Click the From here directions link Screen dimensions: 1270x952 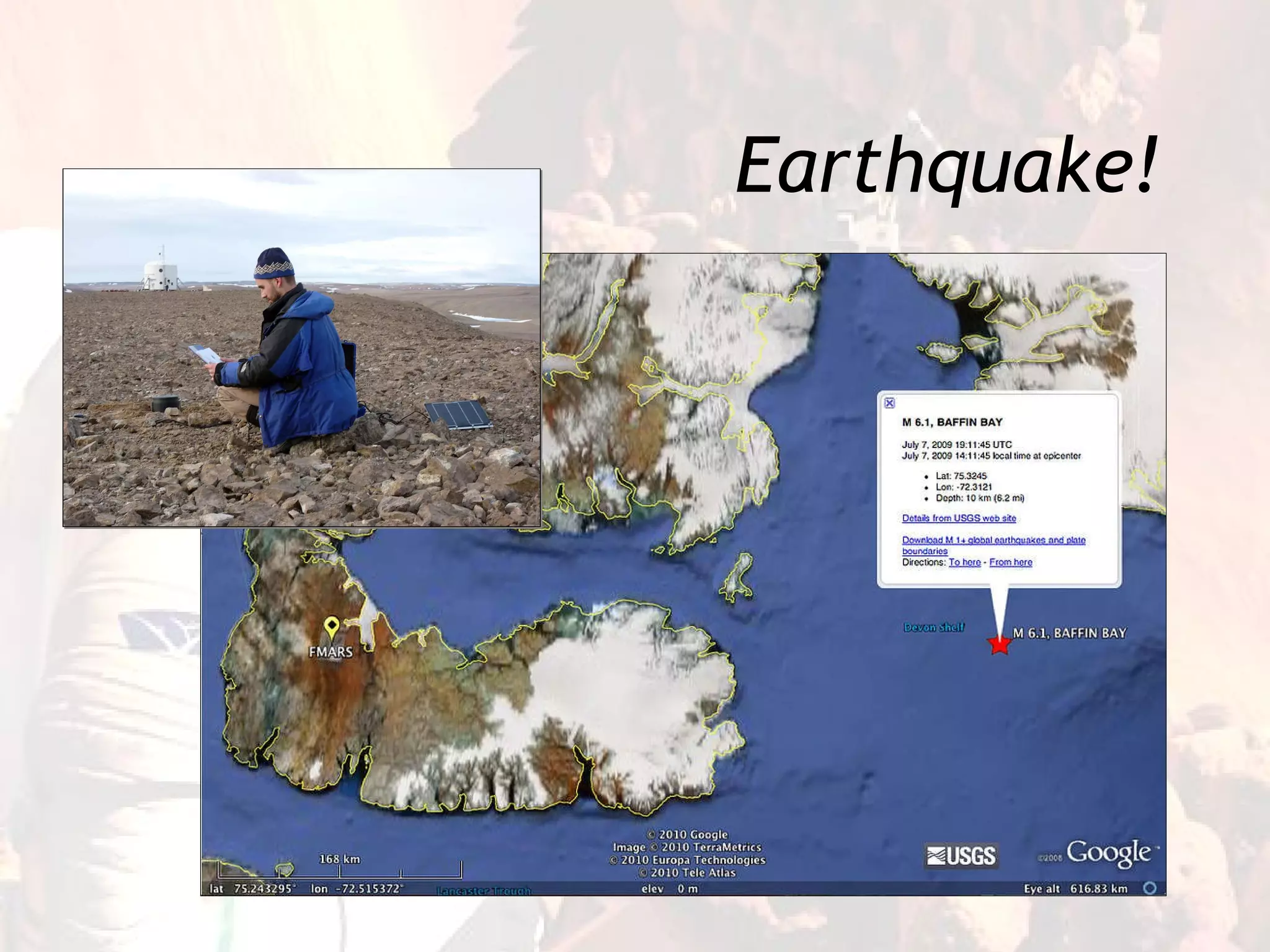pos(1011,562)
